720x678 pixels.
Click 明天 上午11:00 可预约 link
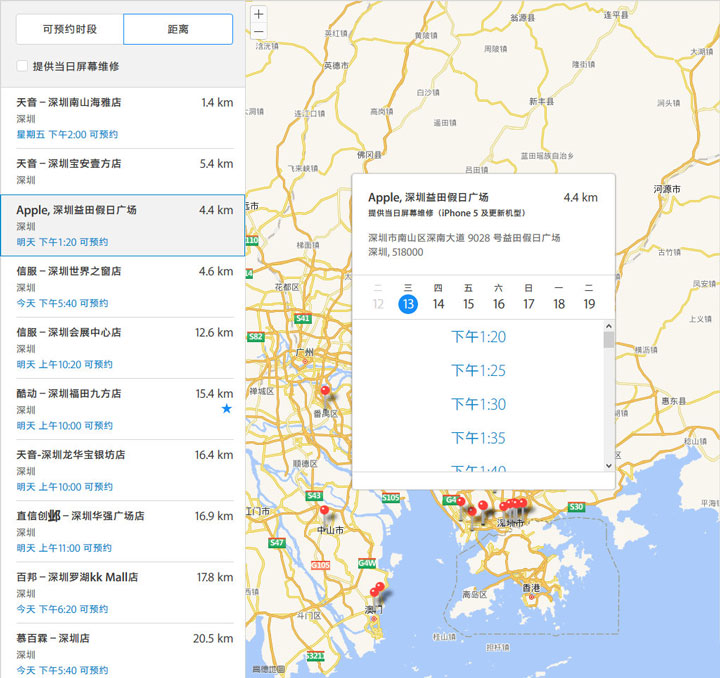coord(64,548)
